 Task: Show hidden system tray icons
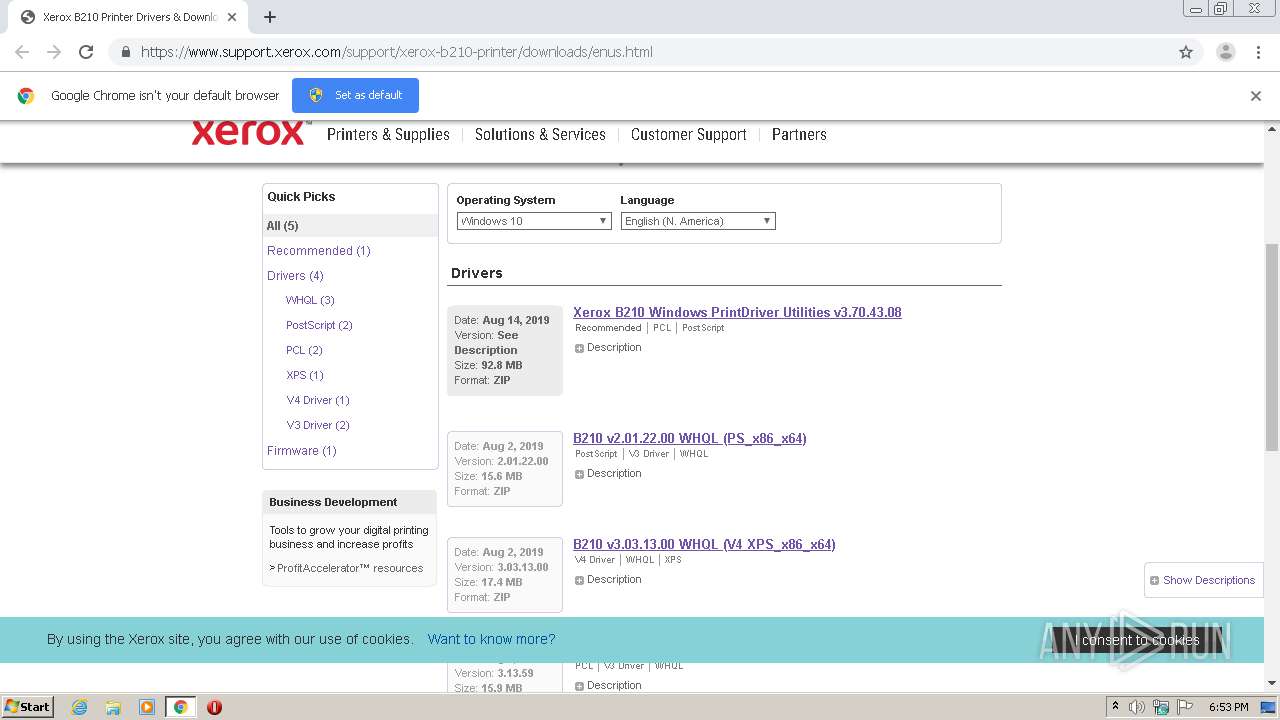coord(1115,707)
